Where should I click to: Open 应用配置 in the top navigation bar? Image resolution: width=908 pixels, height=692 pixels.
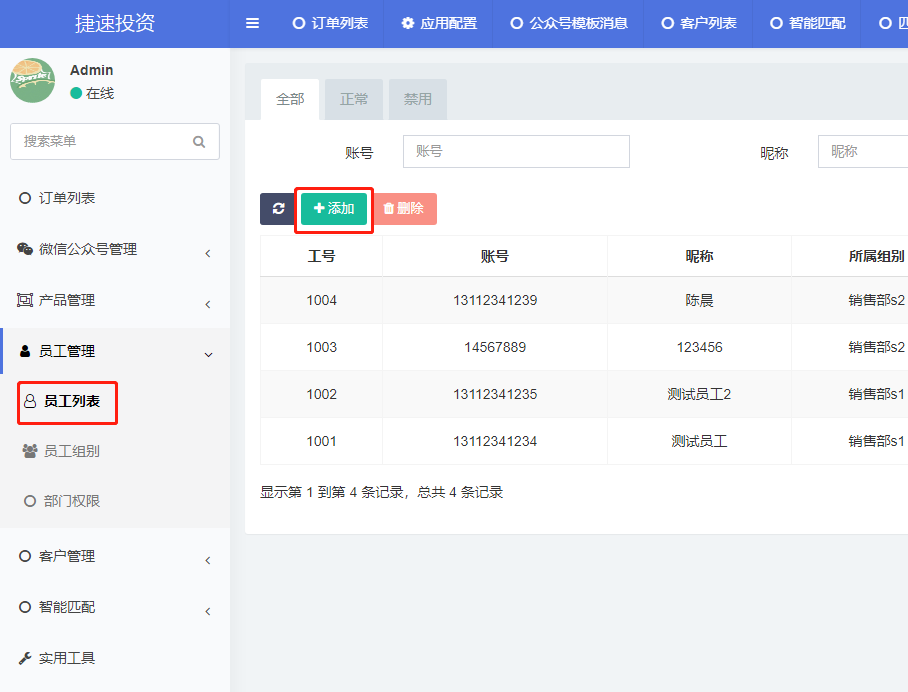point(439,23)
